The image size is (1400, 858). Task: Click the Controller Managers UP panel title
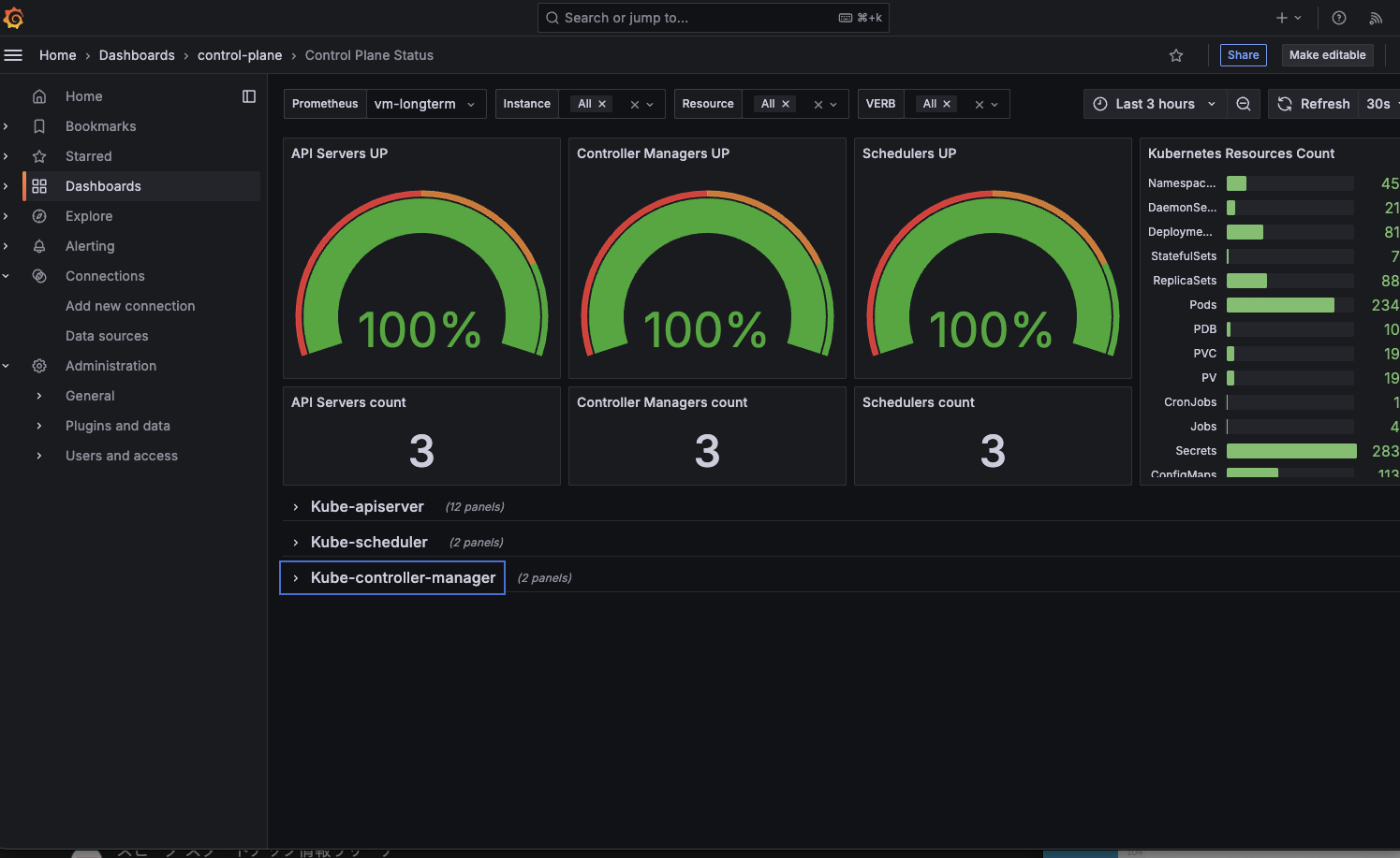[653, 154]
